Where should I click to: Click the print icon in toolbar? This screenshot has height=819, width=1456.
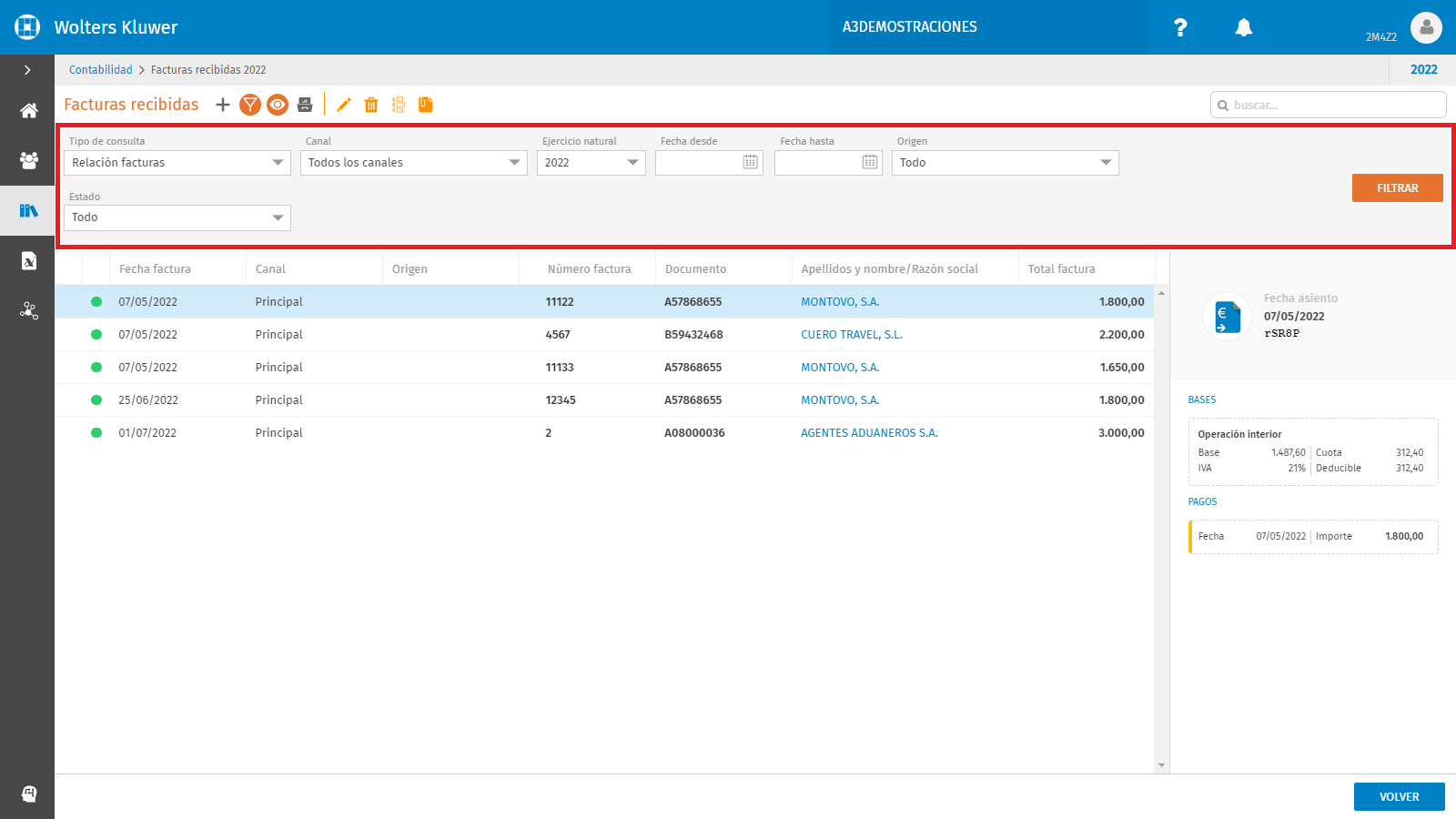coord(305,105)
